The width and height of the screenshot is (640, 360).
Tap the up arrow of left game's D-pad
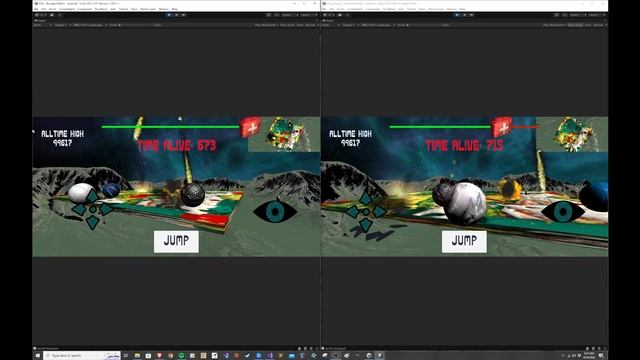pos(93,197)
